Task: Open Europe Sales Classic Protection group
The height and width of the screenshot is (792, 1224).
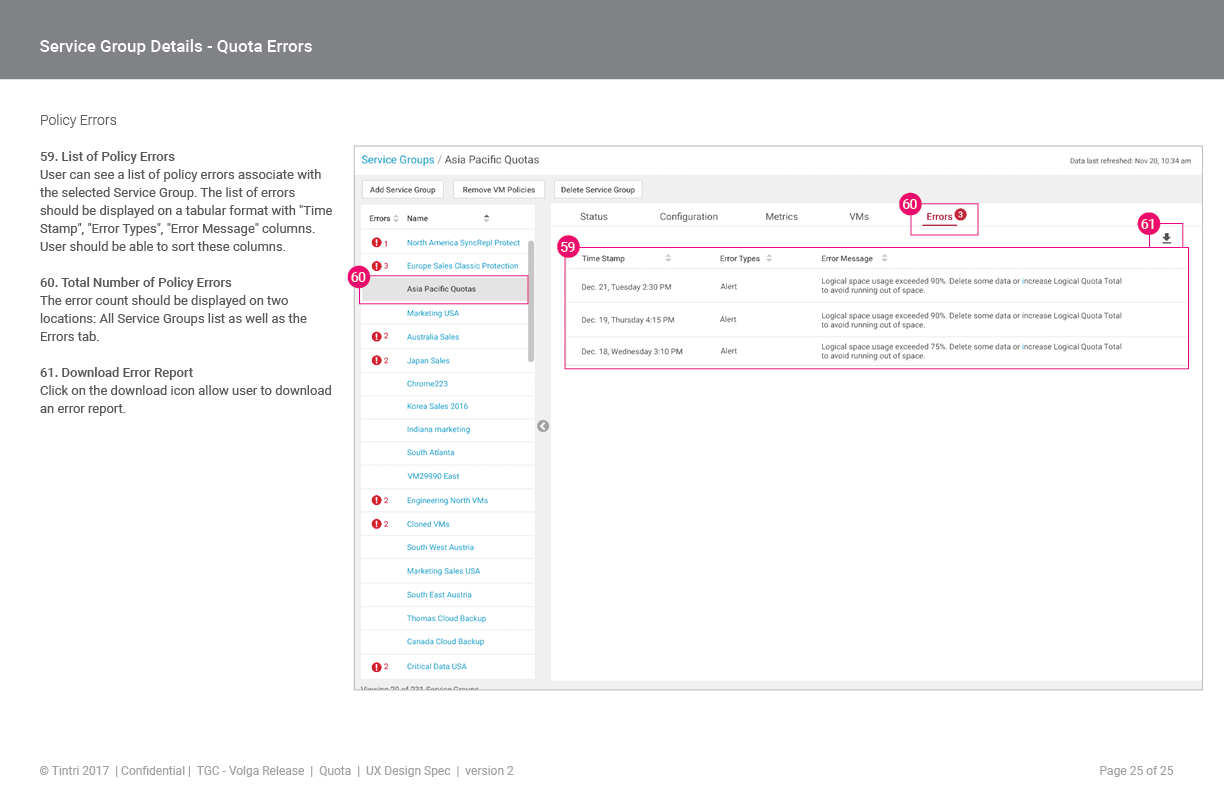Action: pos(462,266)
